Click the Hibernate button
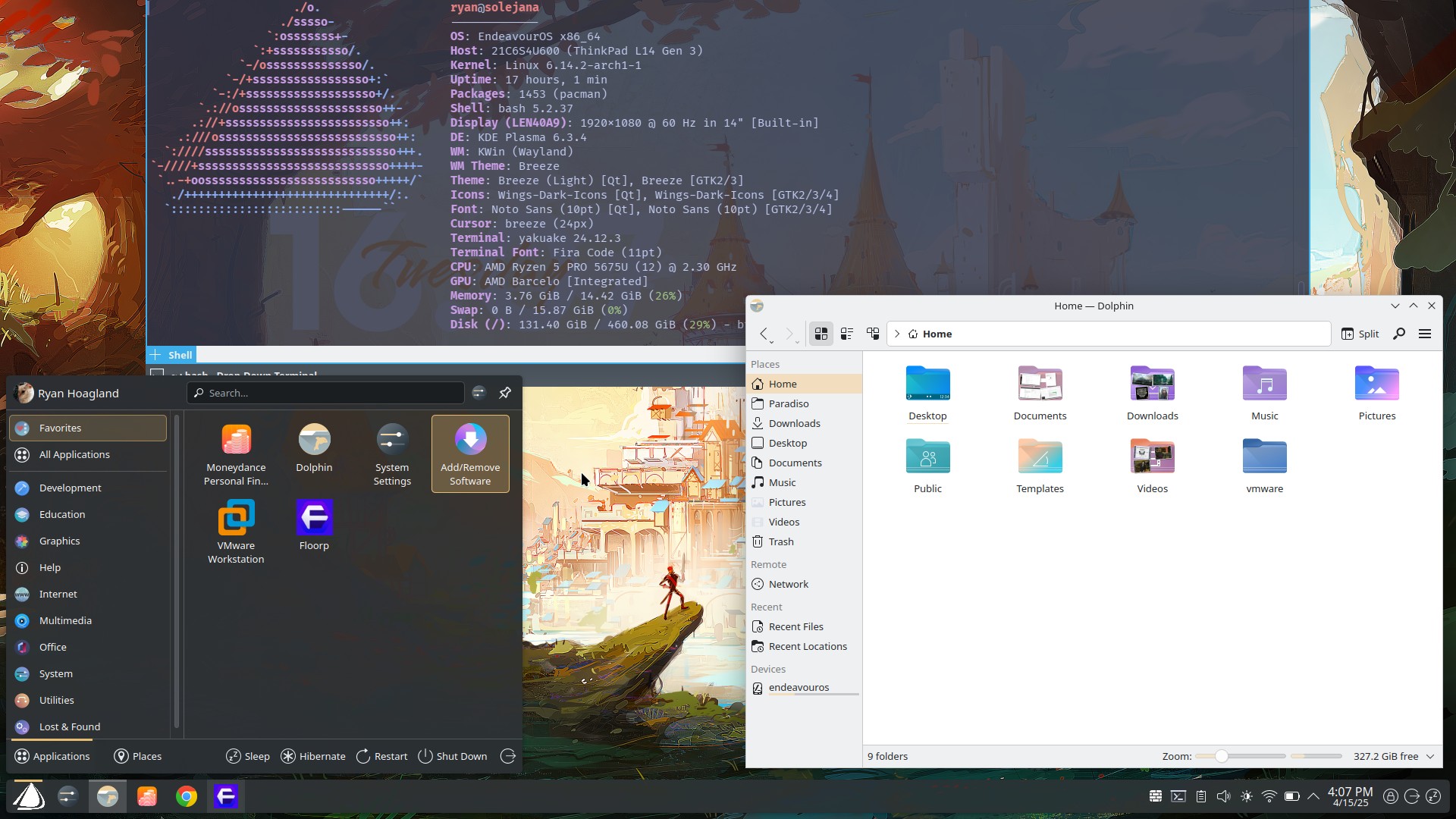The image size is (1456, 819). pyautogui.click(x=313, y=756)
